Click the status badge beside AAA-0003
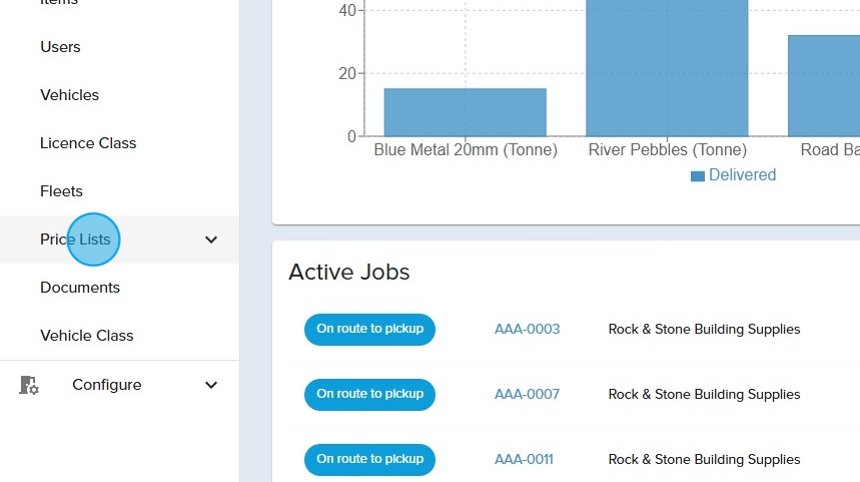The width and height of the screenshot is (860, 482). 370,329
